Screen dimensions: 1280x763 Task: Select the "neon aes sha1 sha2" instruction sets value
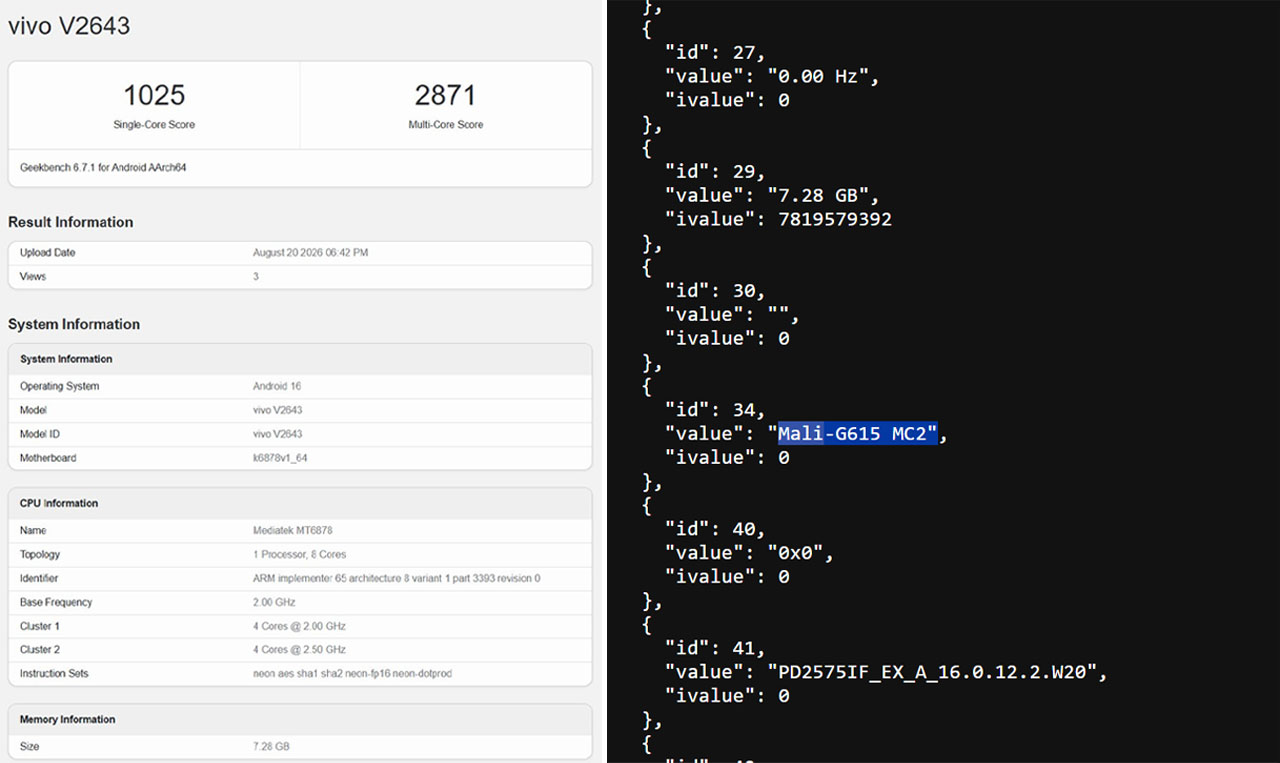[352, 674]
